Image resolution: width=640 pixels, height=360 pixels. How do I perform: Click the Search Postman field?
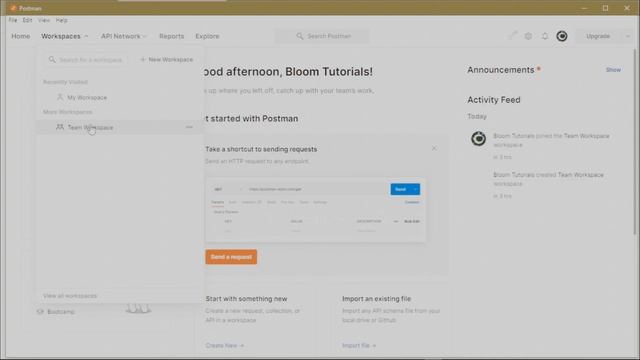tap(322, 36)
